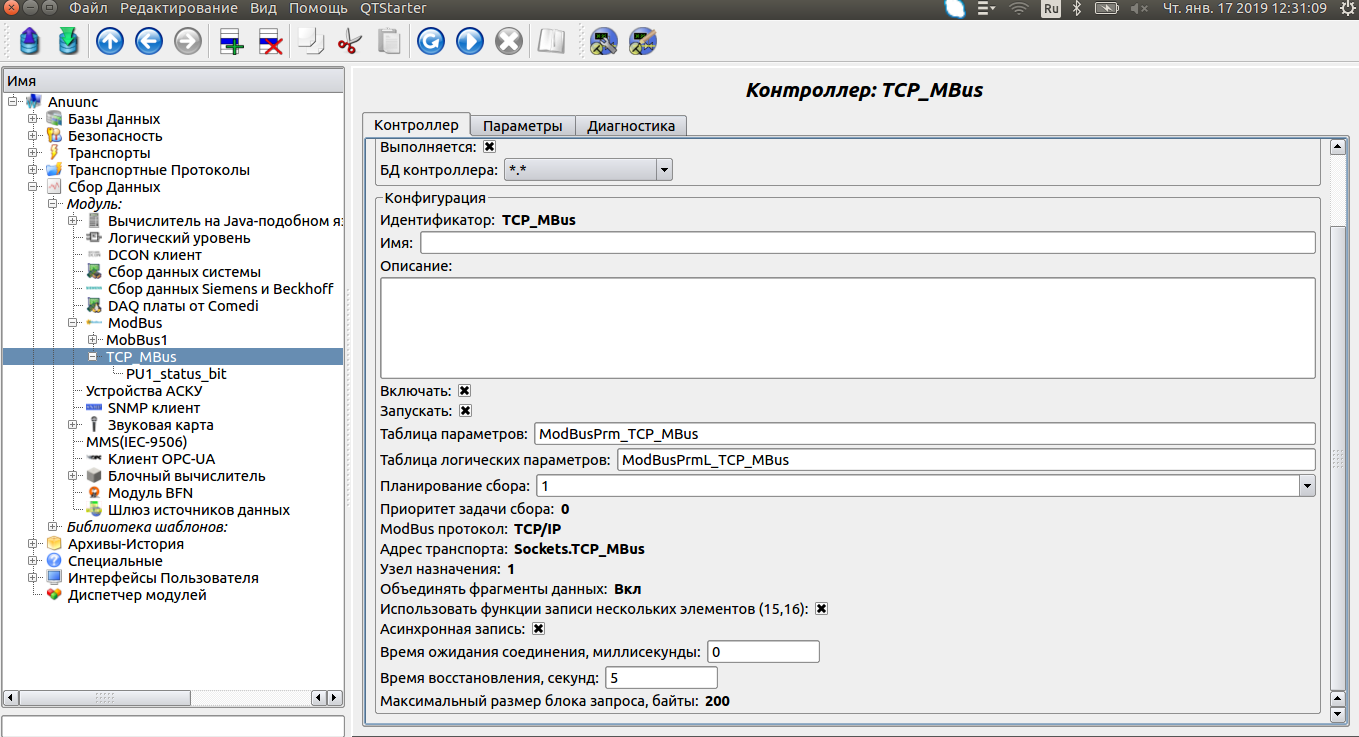Refresh the page with the circular arrow icon
The image size is (1359, 737).
click(x=431, y=42)
